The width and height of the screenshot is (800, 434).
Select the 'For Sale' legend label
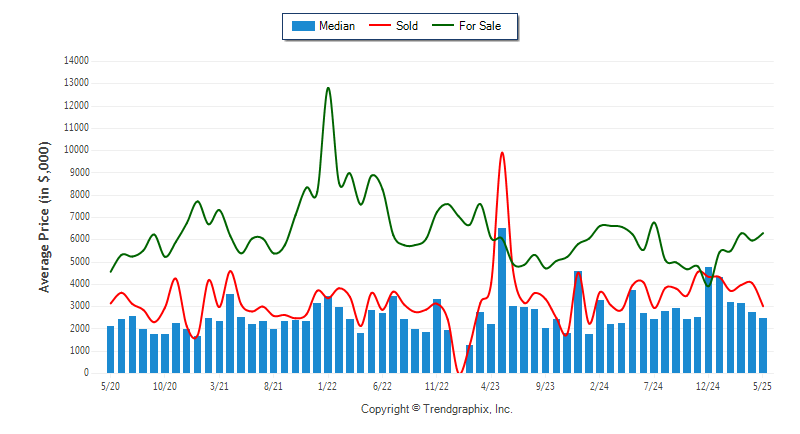pyautogui.click(x=480, y=26)
